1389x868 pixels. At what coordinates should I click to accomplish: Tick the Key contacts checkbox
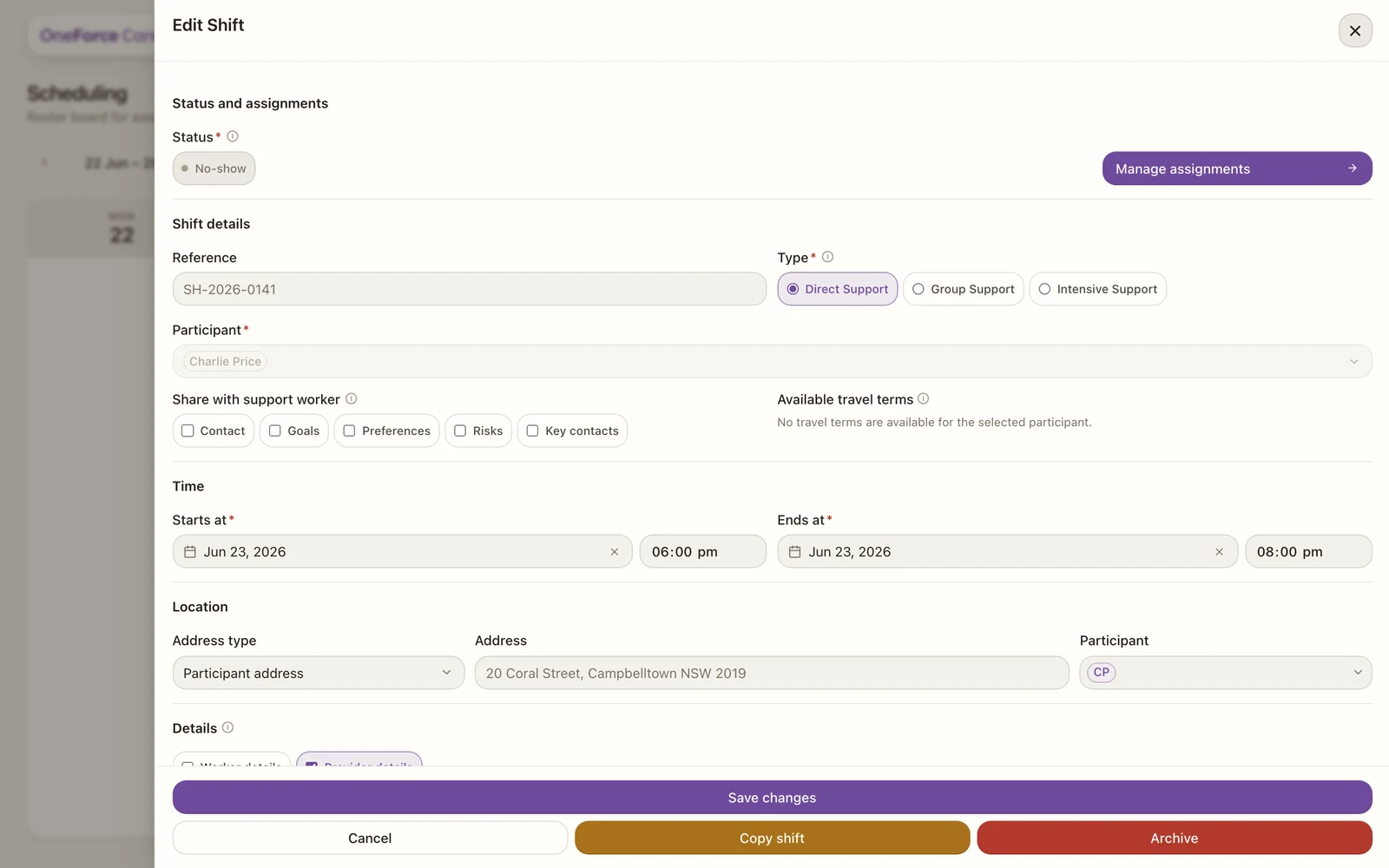click(x=532, y=431)
